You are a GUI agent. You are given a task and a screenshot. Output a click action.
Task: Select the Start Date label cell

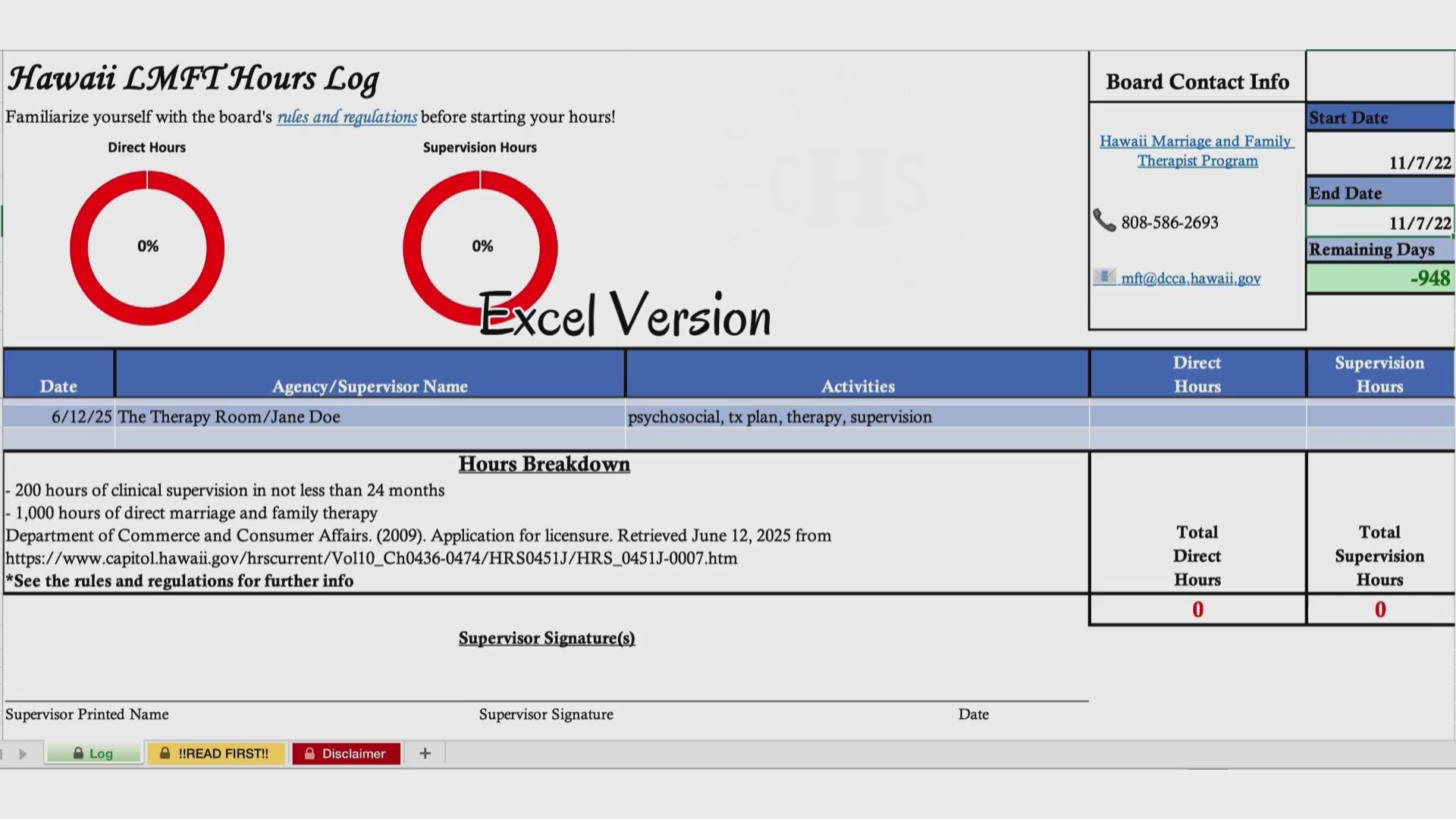(x=1380, y=118)
